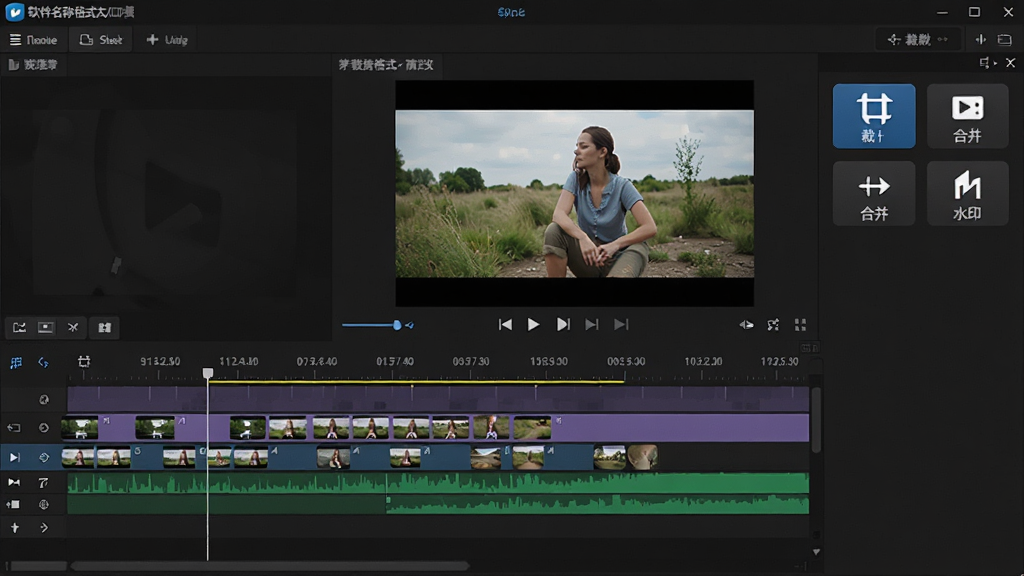
Task: Select the preview panel tab above the video
Action: (386, 65)
